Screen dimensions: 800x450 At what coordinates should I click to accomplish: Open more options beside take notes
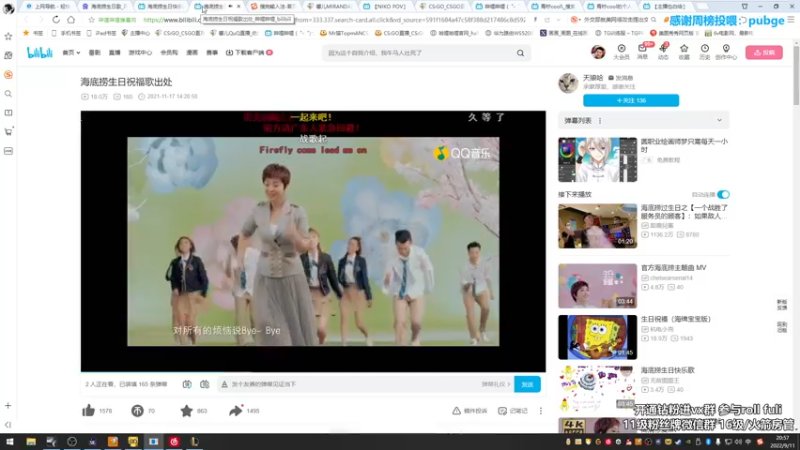pos(541,411)
